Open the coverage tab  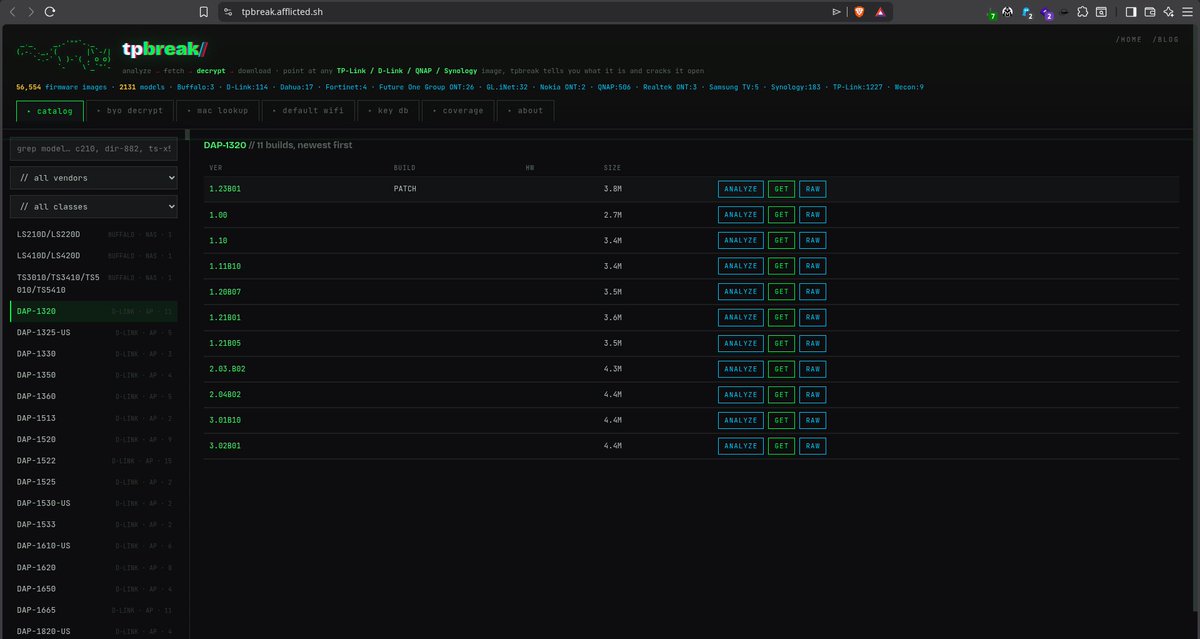pyautogui.click(x=460, y=110)
